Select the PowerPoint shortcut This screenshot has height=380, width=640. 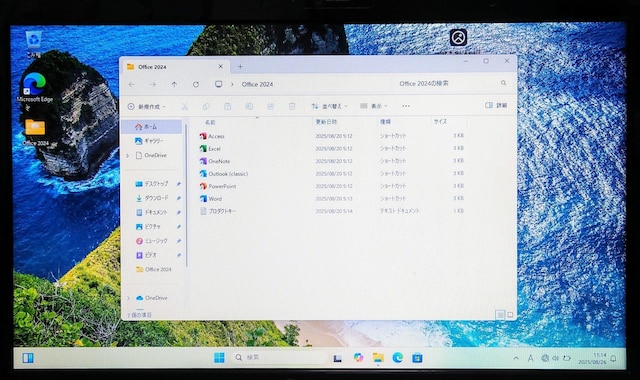[x=218, y=186]
